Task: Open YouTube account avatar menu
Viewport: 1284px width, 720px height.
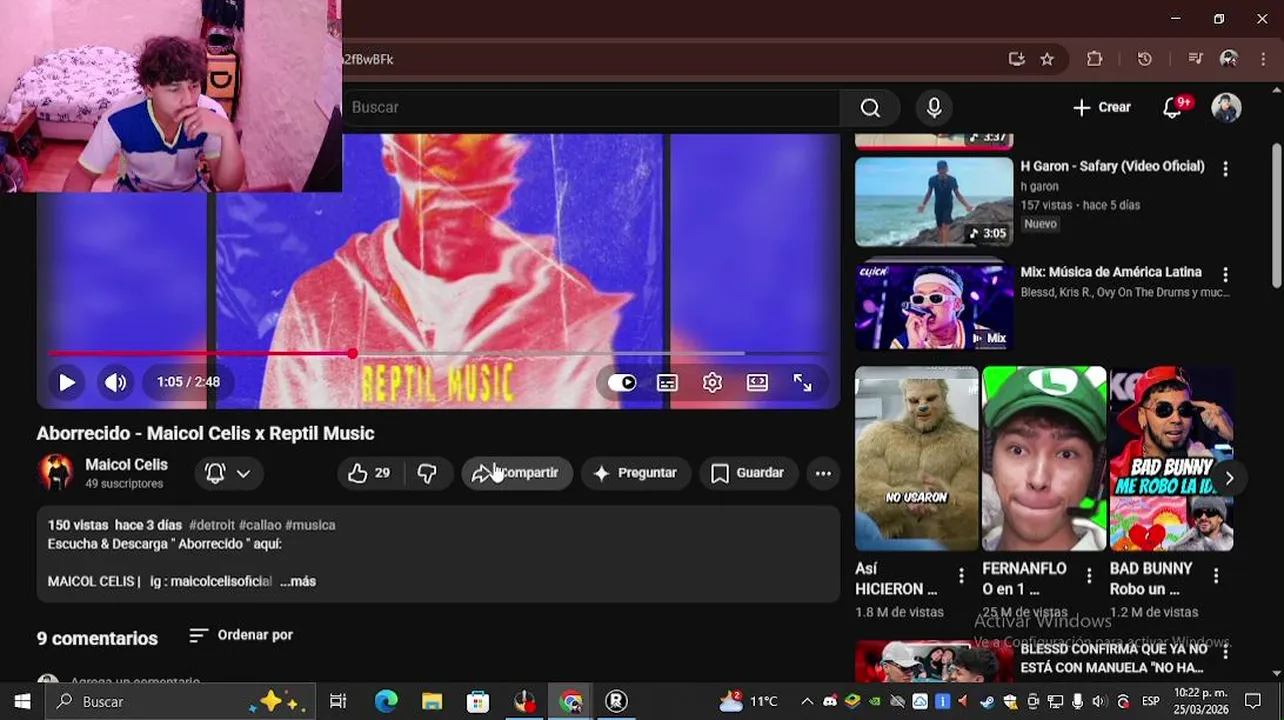Action: coord(1226,107)
